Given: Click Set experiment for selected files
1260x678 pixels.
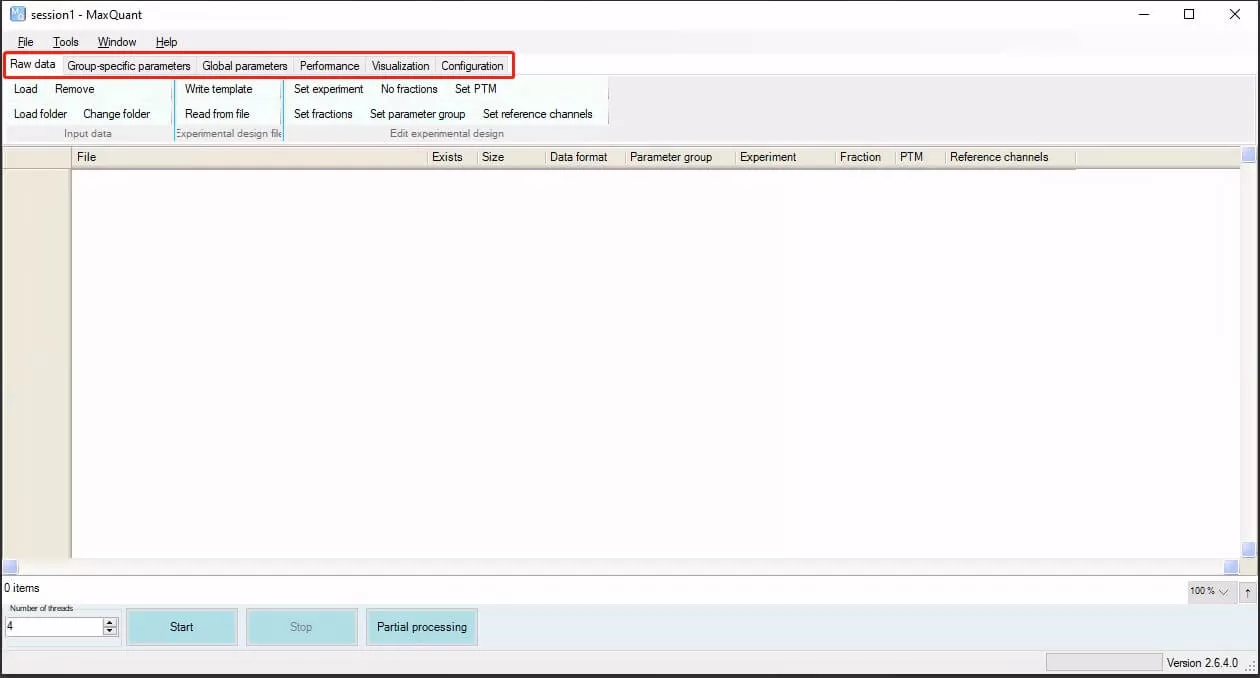Looking at the screenshot, I should coord(328,89).
